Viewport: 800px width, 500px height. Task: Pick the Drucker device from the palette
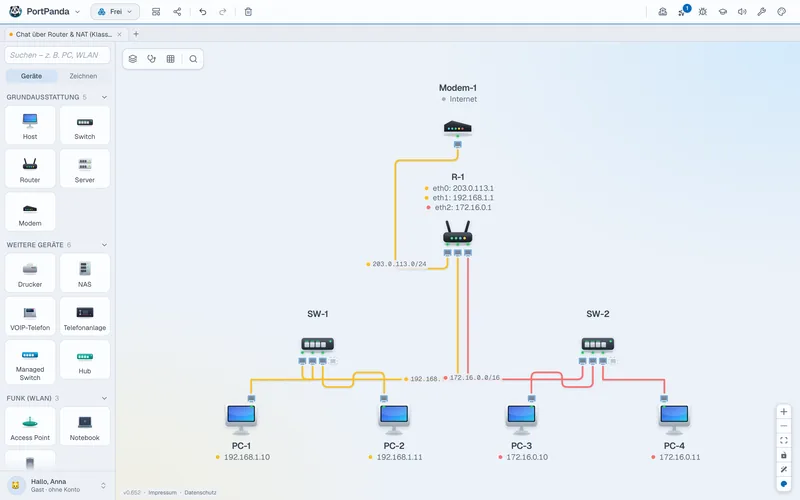tap(30, 273)
